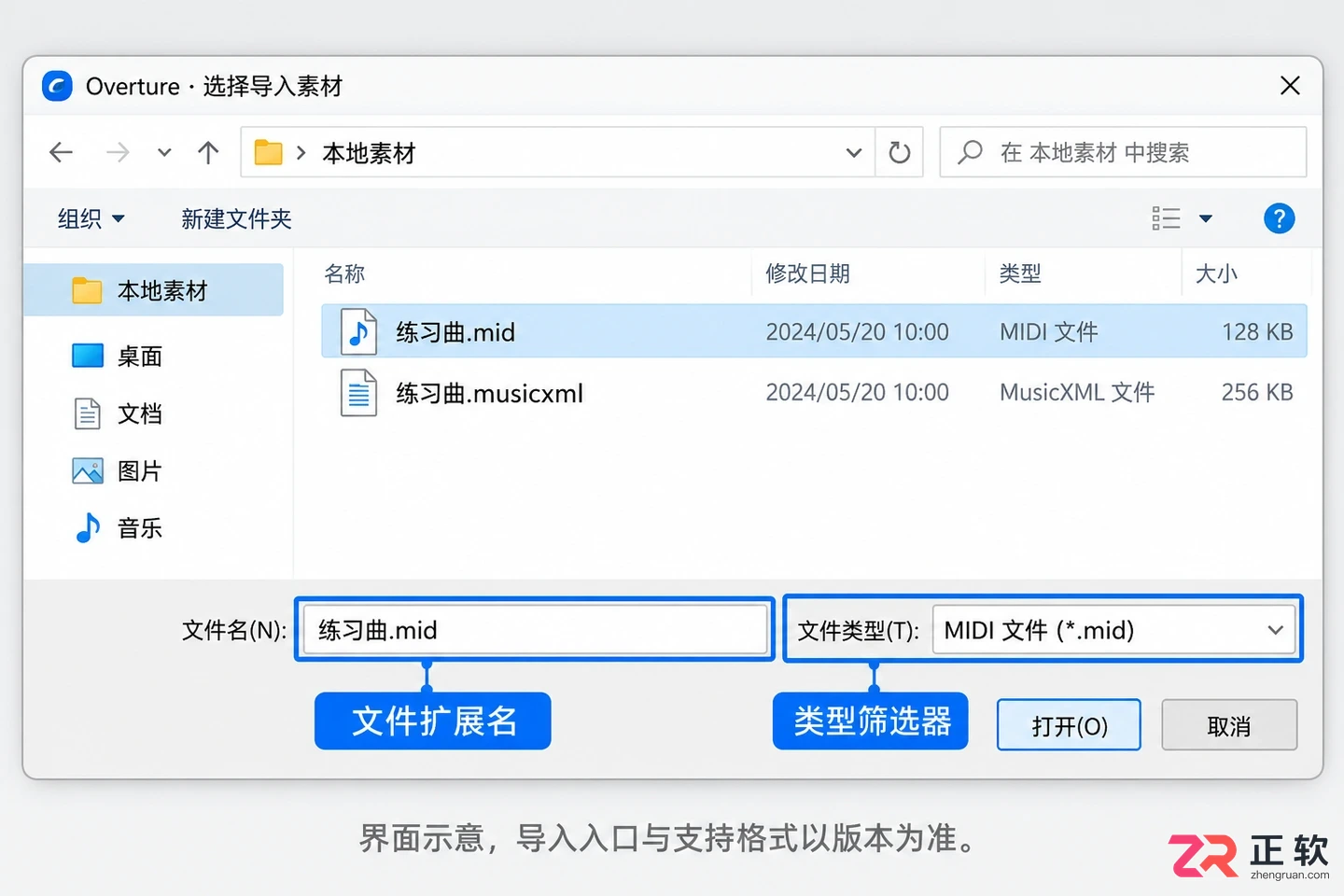Click 新建文件夹 button
Viewport: 1344px width, 896px height.
point(236,218)
